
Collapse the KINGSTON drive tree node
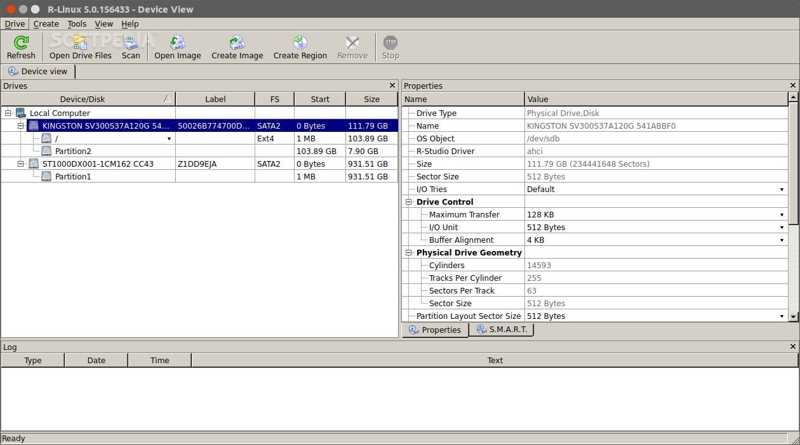[x=20, y=126]
